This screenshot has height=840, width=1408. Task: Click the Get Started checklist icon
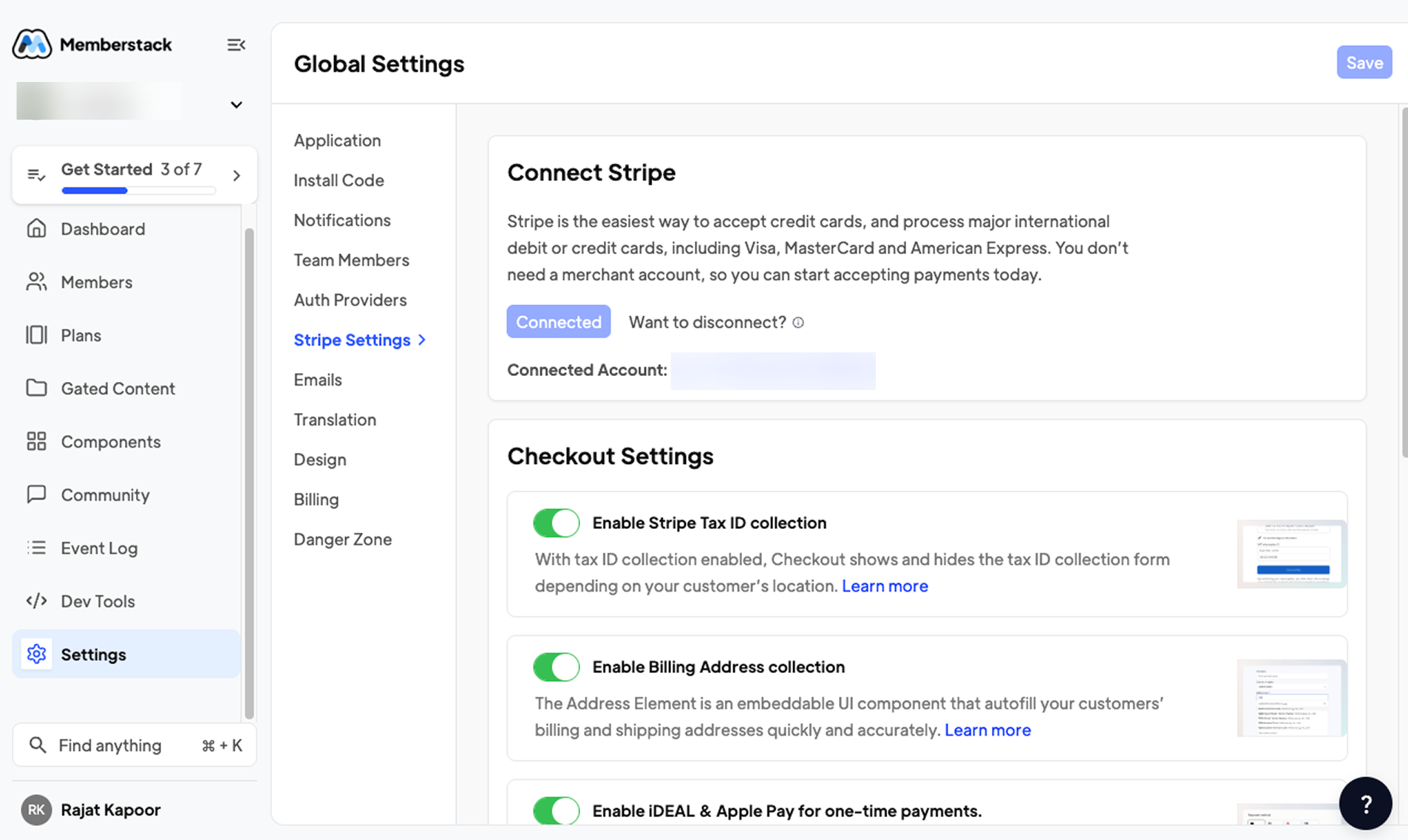36,175
